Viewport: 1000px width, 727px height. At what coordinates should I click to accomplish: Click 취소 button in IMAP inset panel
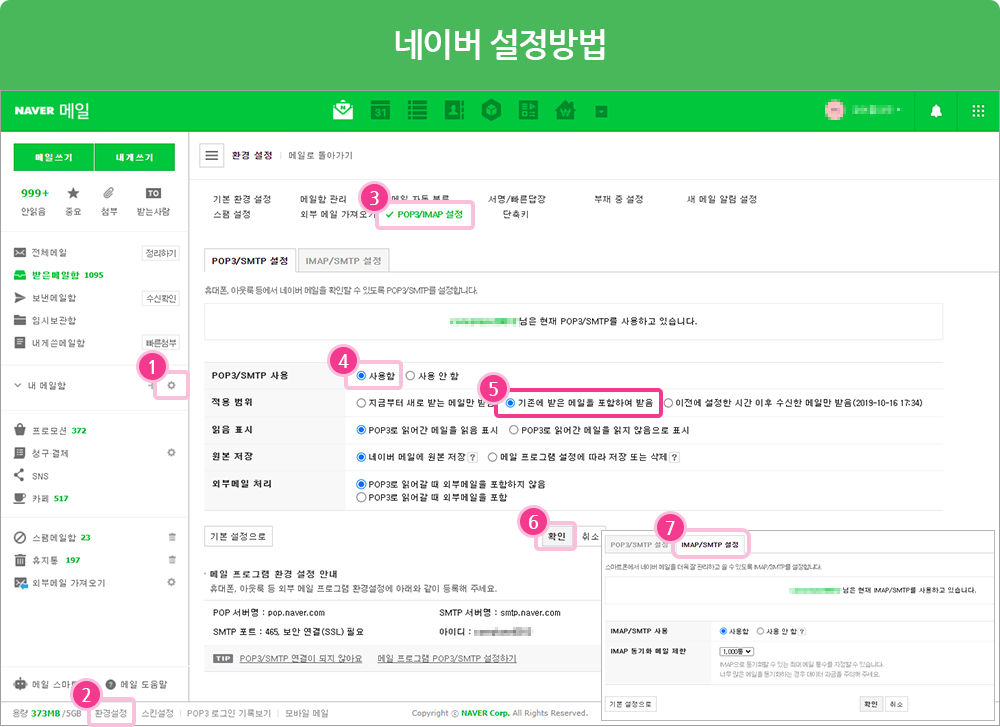(x=896, y=704)
